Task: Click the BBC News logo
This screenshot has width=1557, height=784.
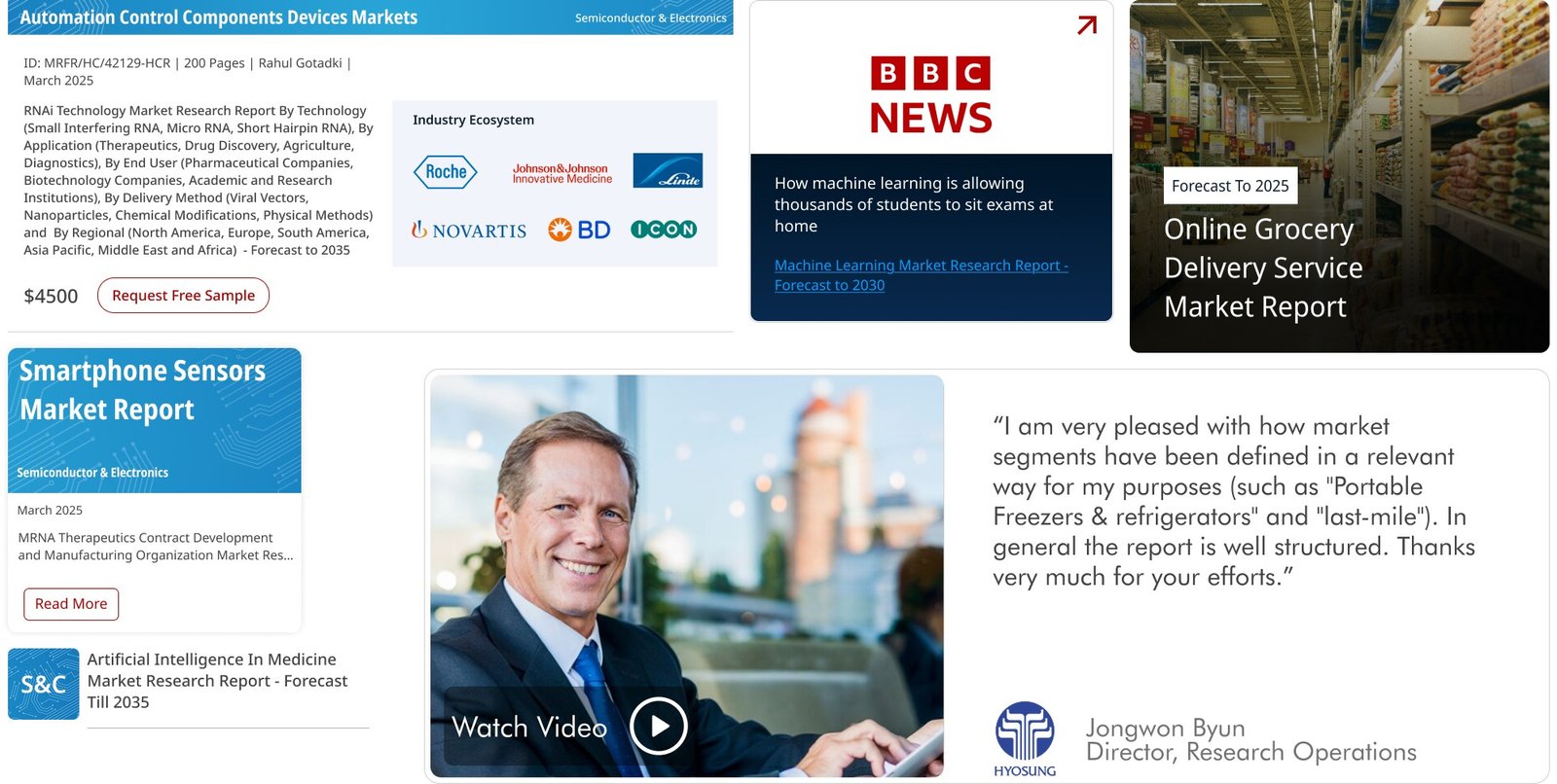Action: pos(930,95)
